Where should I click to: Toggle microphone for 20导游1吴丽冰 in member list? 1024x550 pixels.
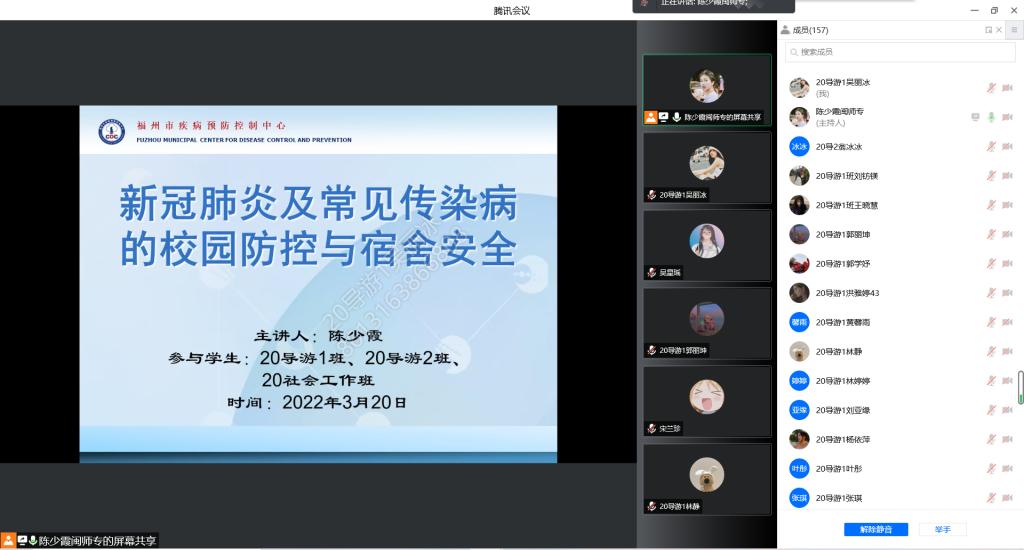tap(991, 88)
